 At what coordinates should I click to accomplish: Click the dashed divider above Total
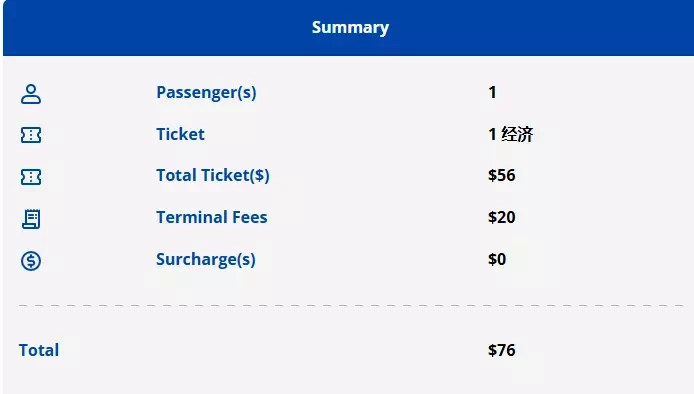[x=351, y=305]
